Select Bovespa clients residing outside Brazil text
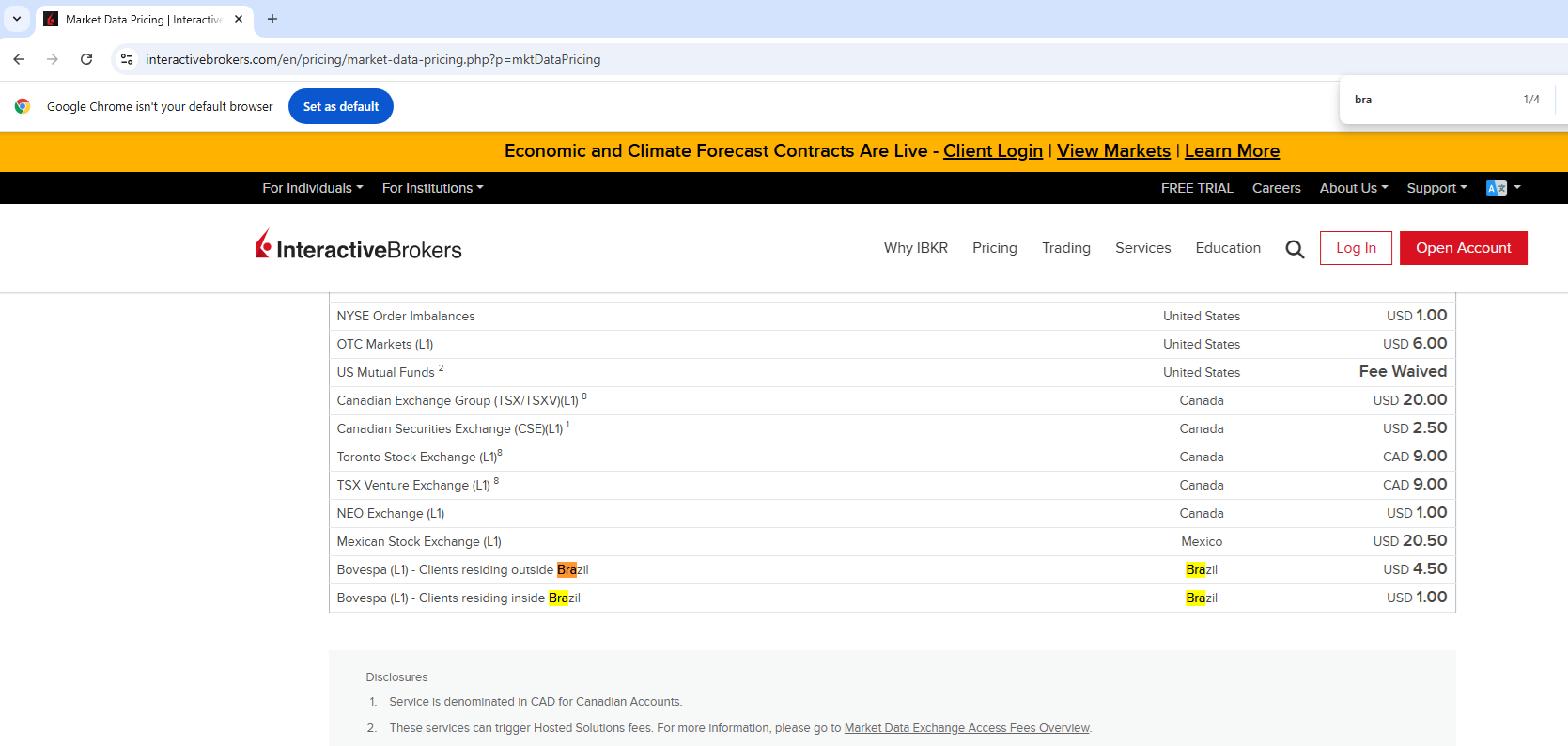Image resolution: width=1568 pixels, height=746 pixels. [463, 570]
